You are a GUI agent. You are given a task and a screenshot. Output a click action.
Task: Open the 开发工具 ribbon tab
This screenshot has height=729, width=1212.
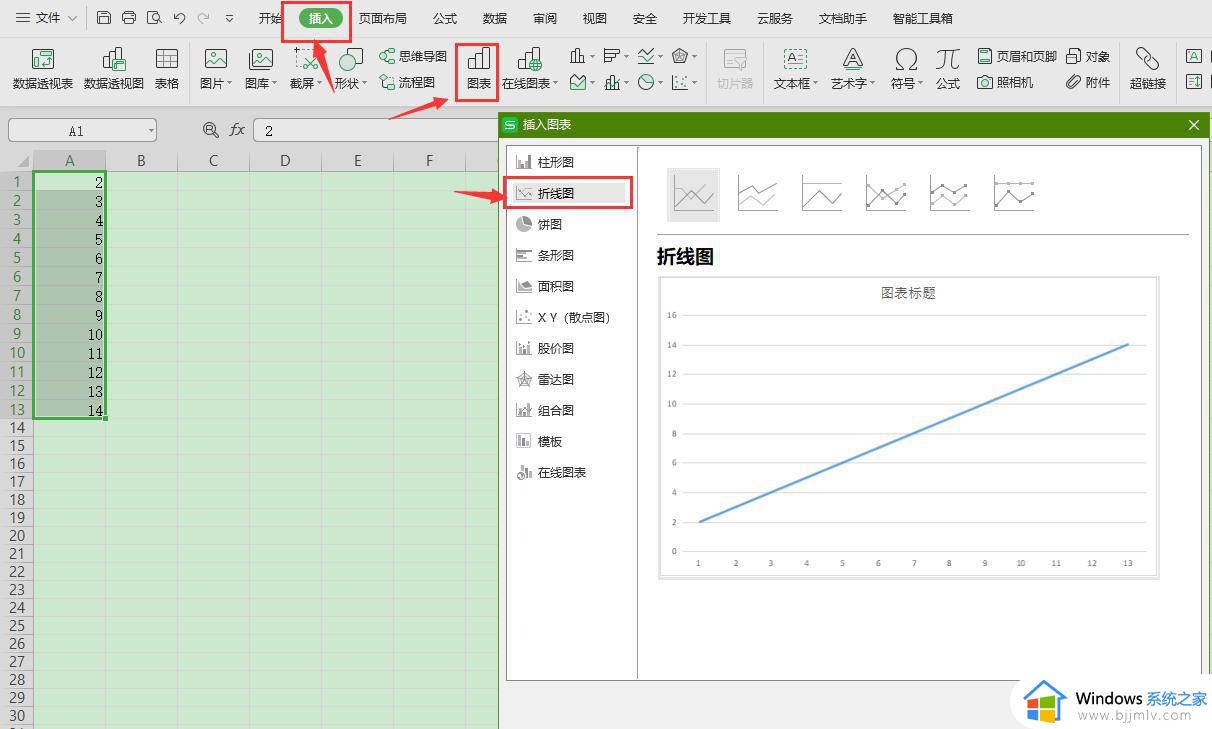click(707, 18)
